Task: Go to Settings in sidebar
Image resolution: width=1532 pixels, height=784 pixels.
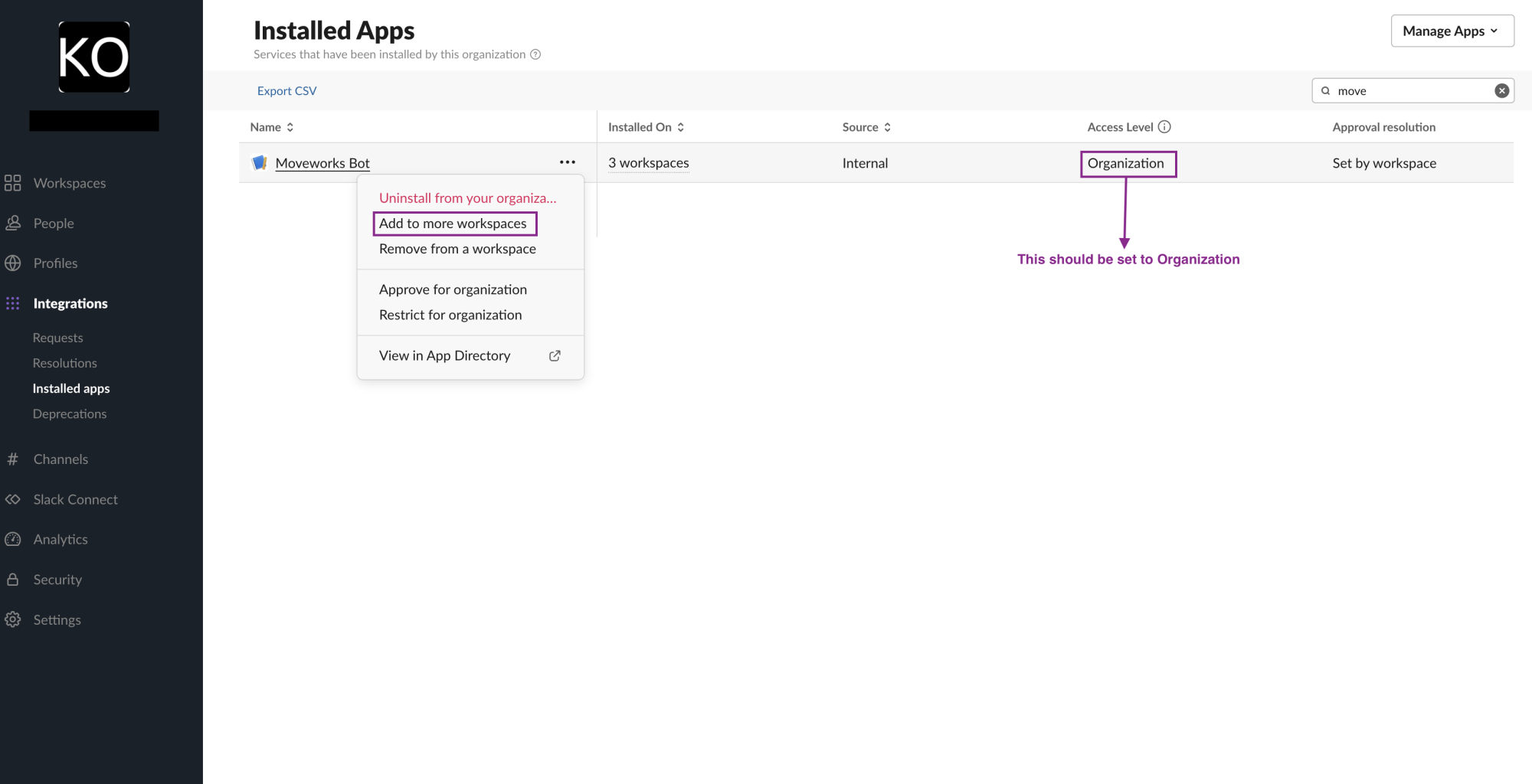Action: (57, 619)
